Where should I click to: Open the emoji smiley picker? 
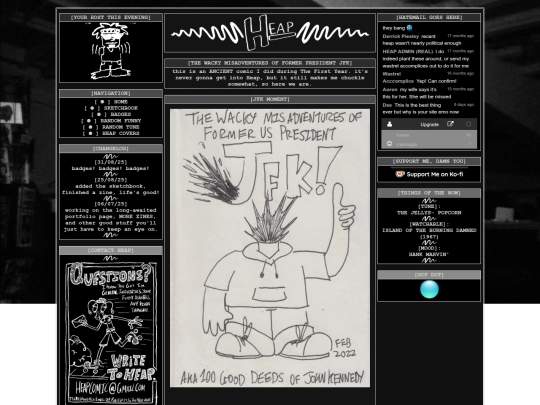[x=390, y=144]
